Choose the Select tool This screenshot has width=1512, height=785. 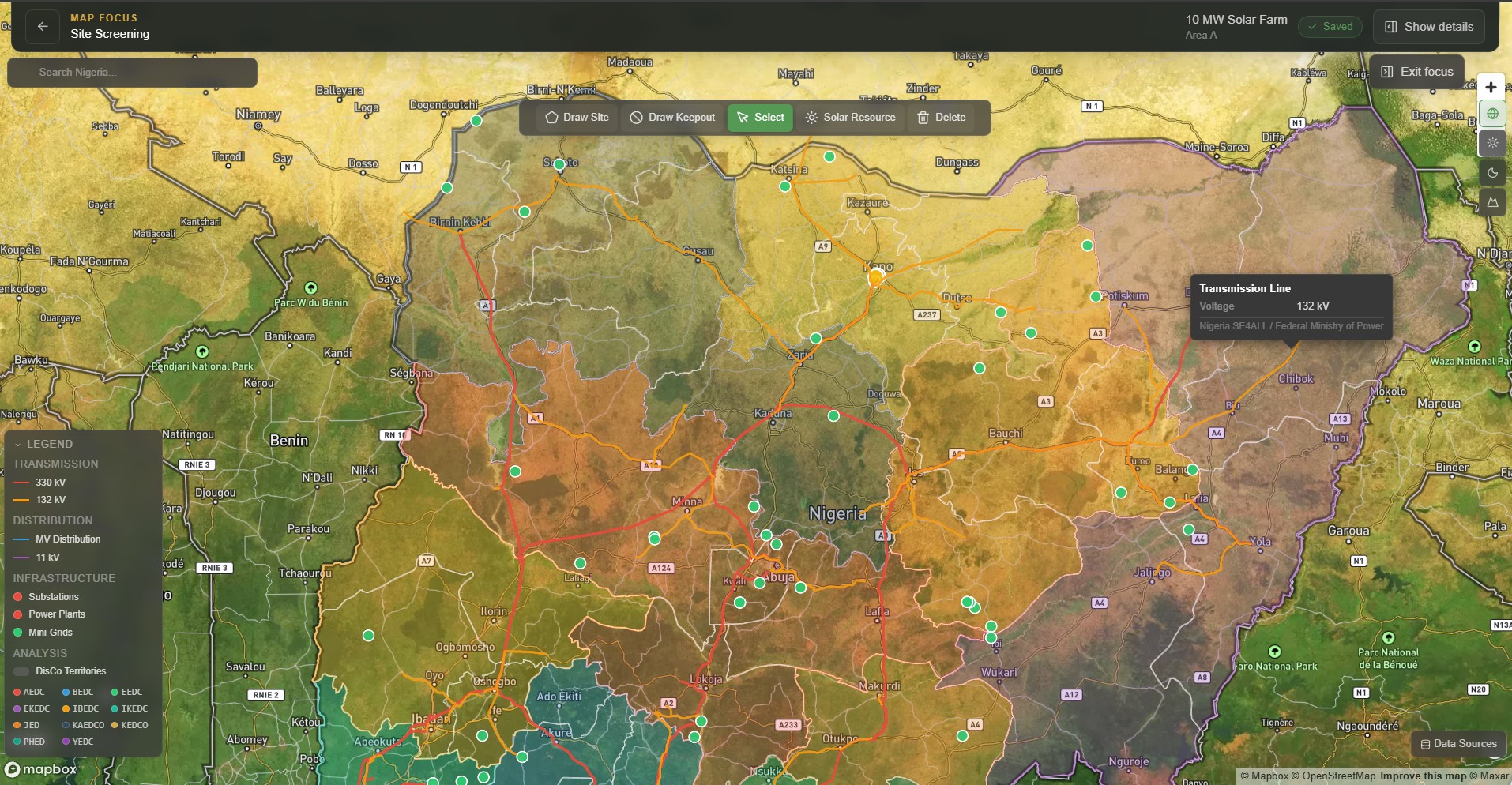[x=760, y=118]
